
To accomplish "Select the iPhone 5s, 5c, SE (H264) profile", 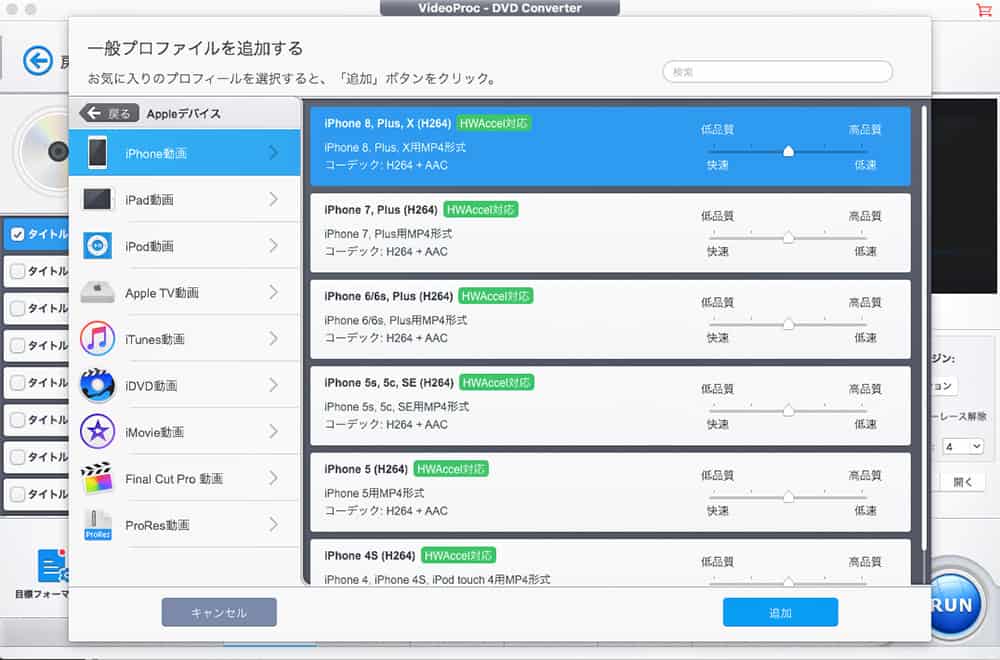I will [610, 406].
